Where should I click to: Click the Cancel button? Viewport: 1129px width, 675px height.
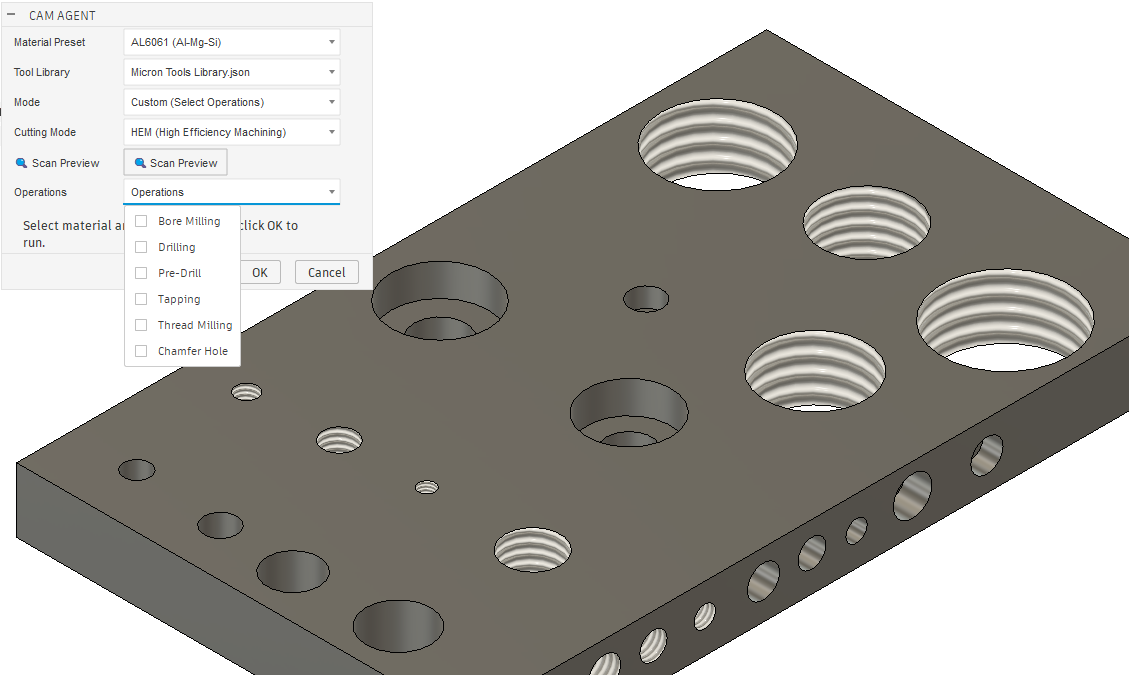point(326,272)
